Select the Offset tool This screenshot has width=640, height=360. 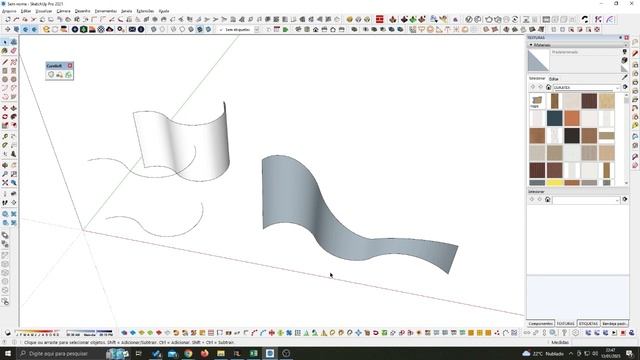coord(13,125)
